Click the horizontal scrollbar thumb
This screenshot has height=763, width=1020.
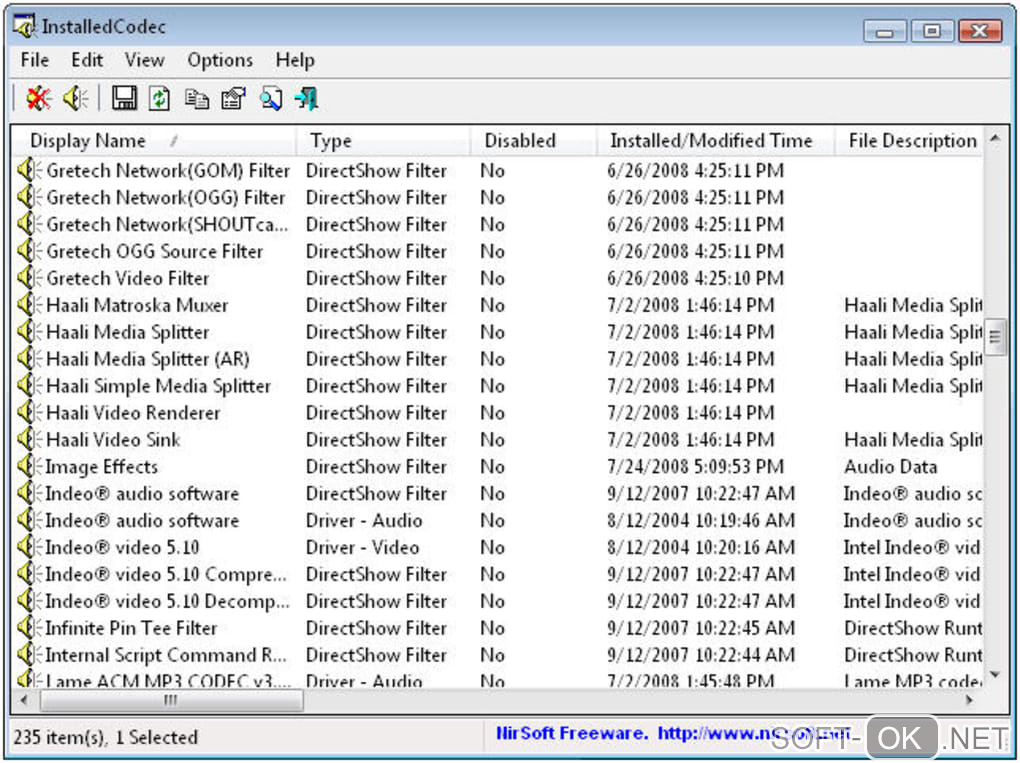click(171, 701)
